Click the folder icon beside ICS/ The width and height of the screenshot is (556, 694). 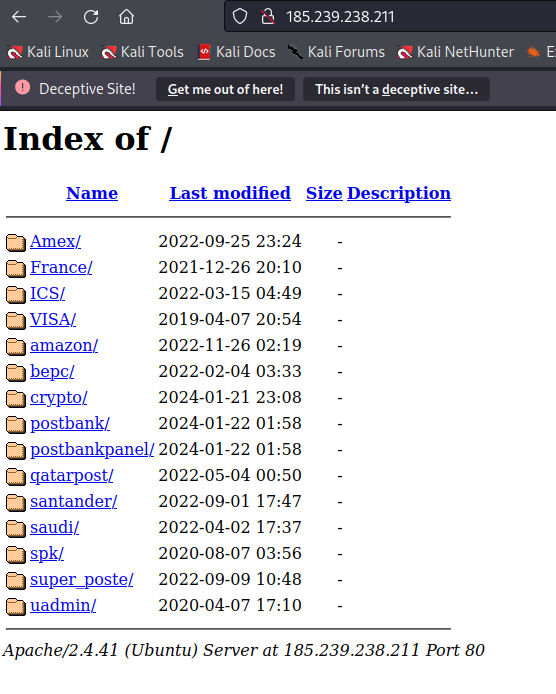[x=16, y=294]
